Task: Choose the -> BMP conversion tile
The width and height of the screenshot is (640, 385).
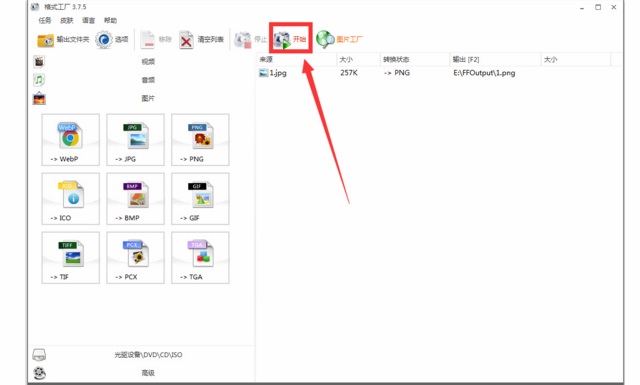Action: [136, 198]
